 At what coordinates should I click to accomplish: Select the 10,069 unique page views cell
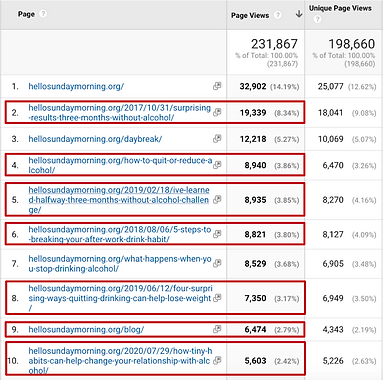click(330, 139)
